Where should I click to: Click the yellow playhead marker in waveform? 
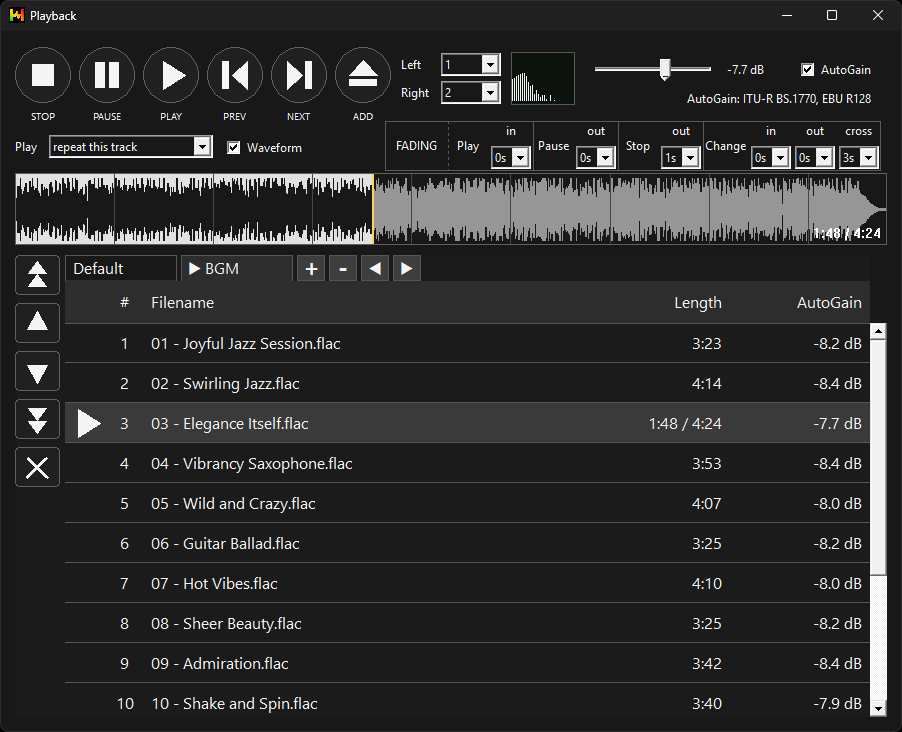[x=373, y=209]
